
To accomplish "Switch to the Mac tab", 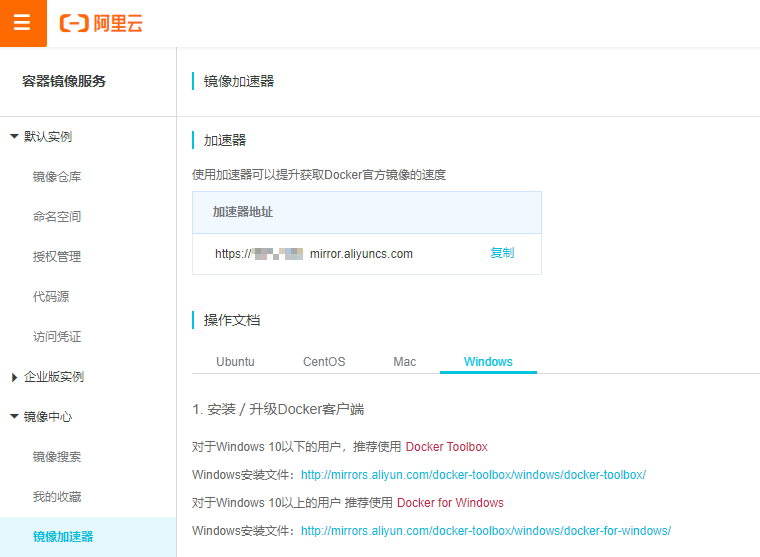I will coord(405,362).
